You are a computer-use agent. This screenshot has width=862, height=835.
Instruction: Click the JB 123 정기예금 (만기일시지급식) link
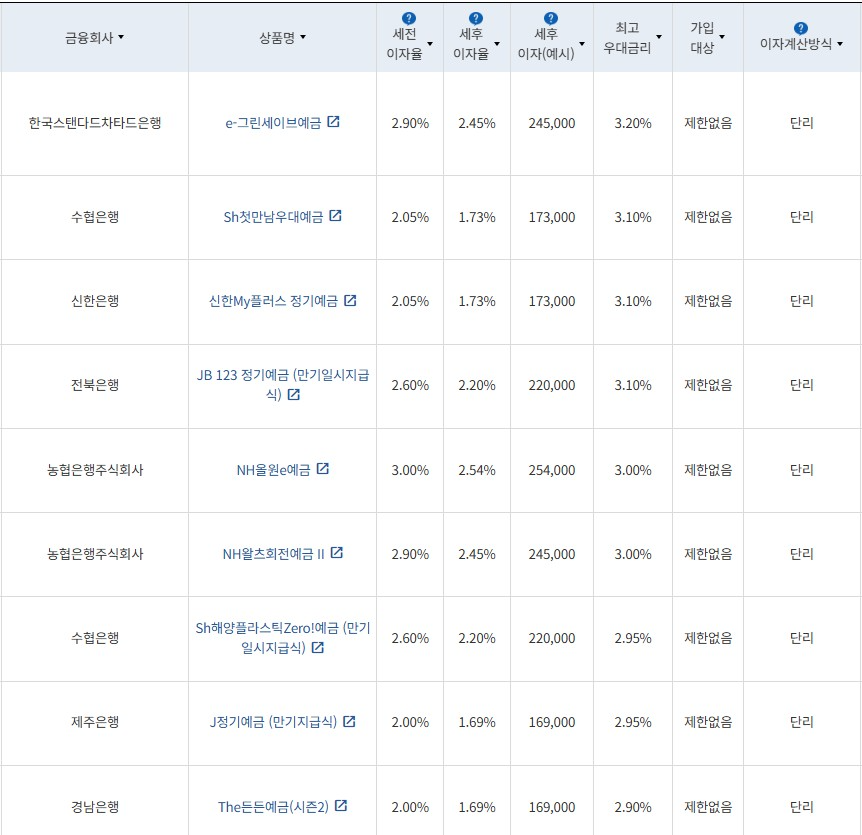pyautogui.click(x=282, y=377)
